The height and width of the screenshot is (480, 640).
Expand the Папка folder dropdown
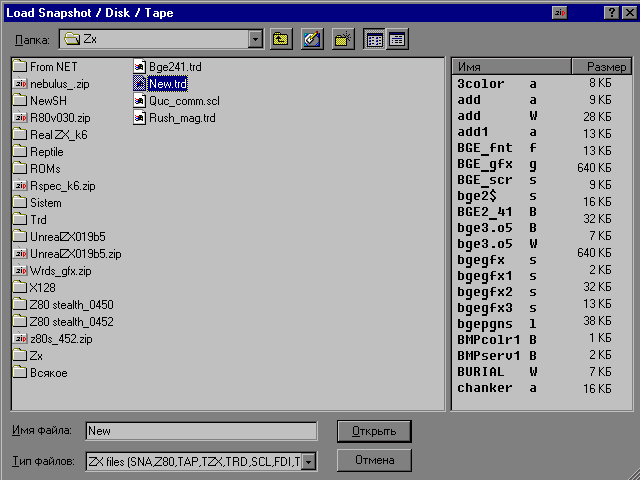click(x=255, y=40)
